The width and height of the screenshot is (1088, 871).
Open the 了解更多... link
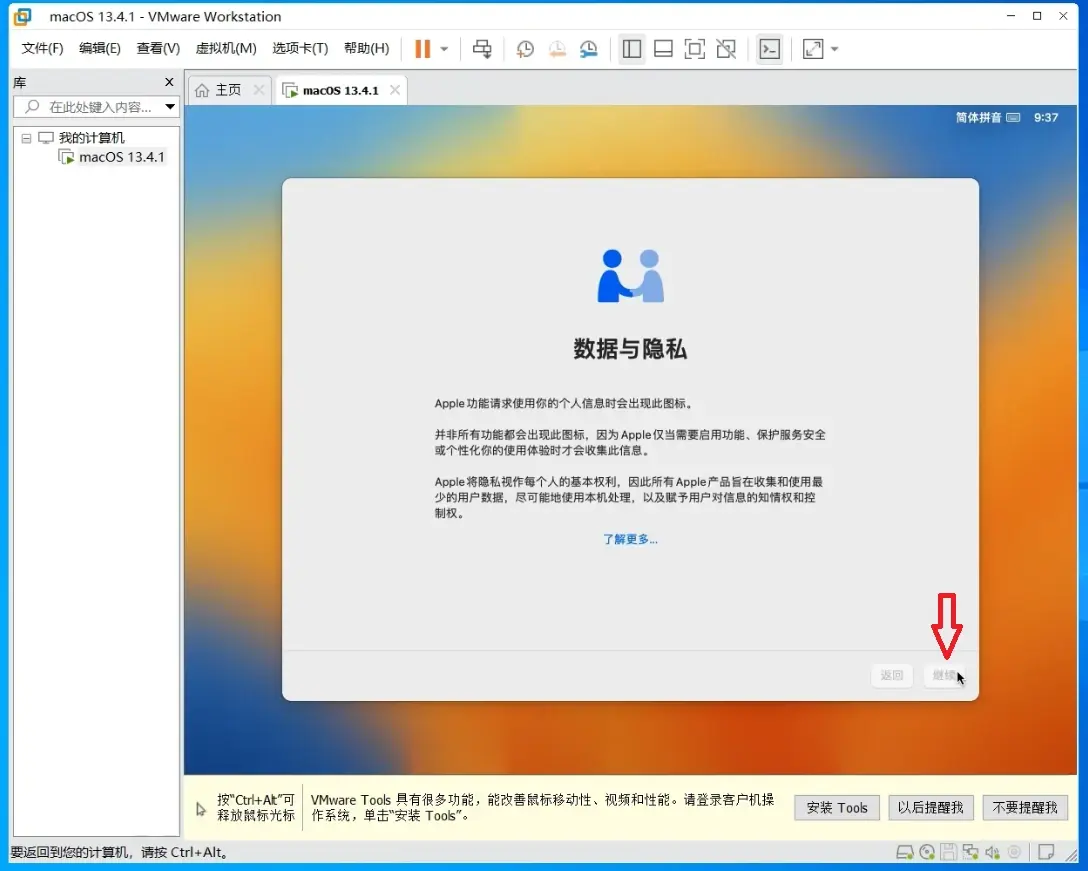tap(630, 539)
